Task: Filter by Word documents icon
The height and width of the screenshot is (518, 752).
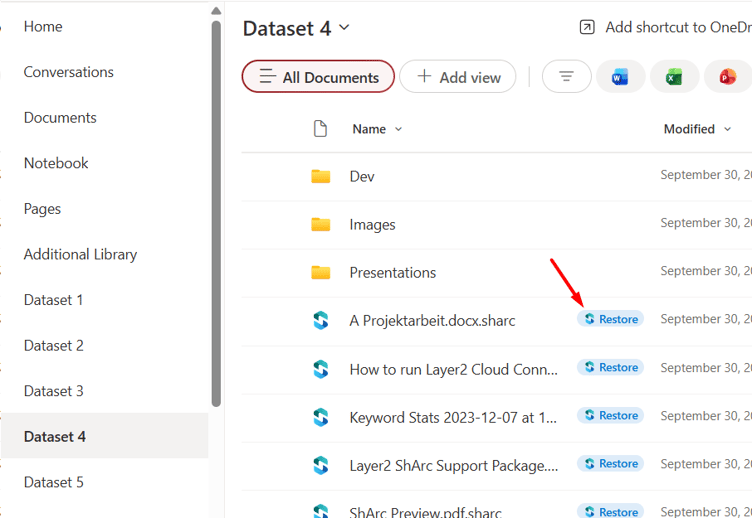Action: coord(620,77)
